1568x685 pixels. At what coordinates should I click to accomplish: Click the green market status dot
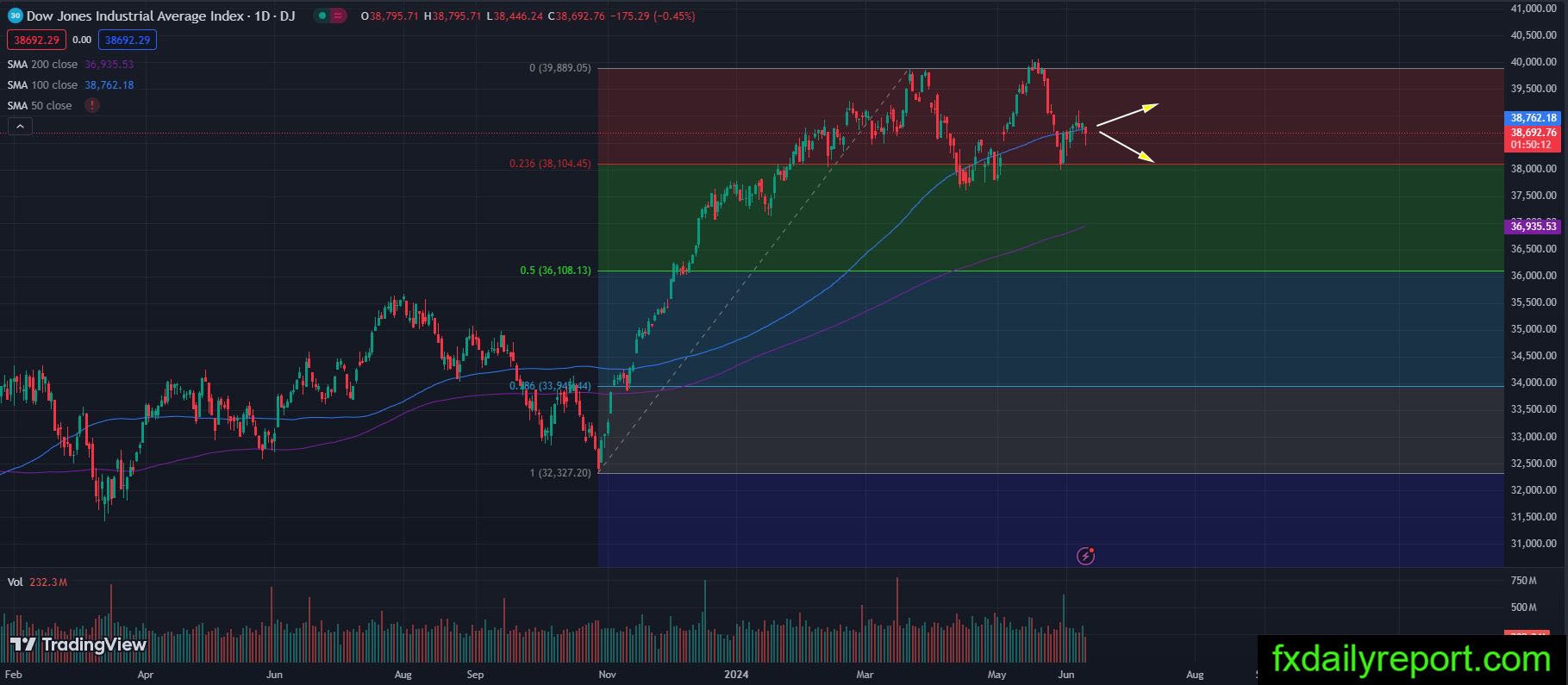pos(322,16)
